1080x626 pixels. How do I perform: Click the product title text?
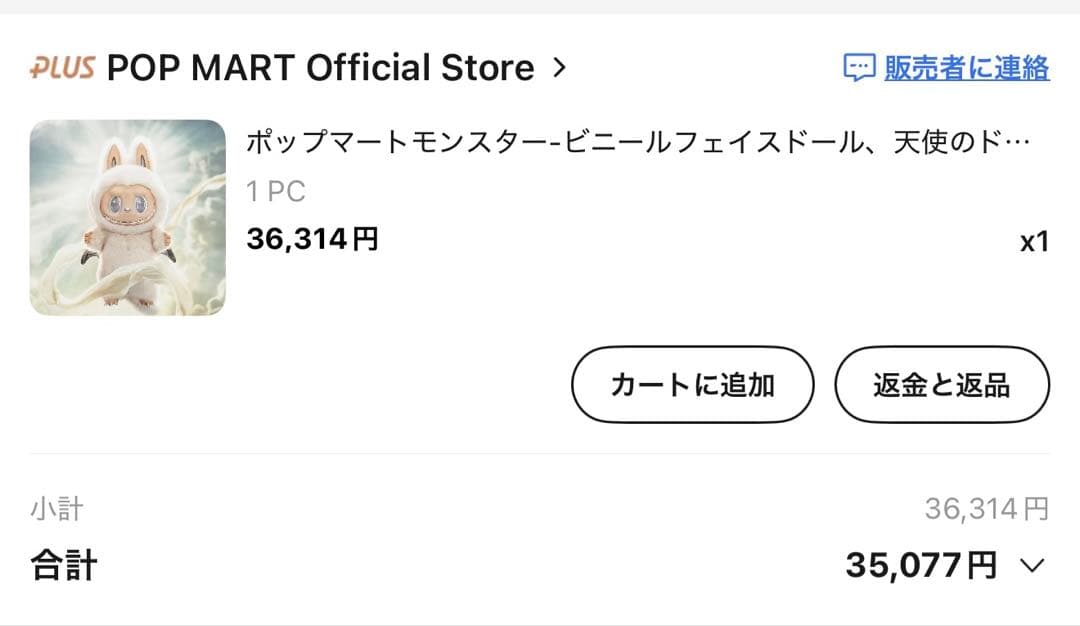tap(600, 142)
